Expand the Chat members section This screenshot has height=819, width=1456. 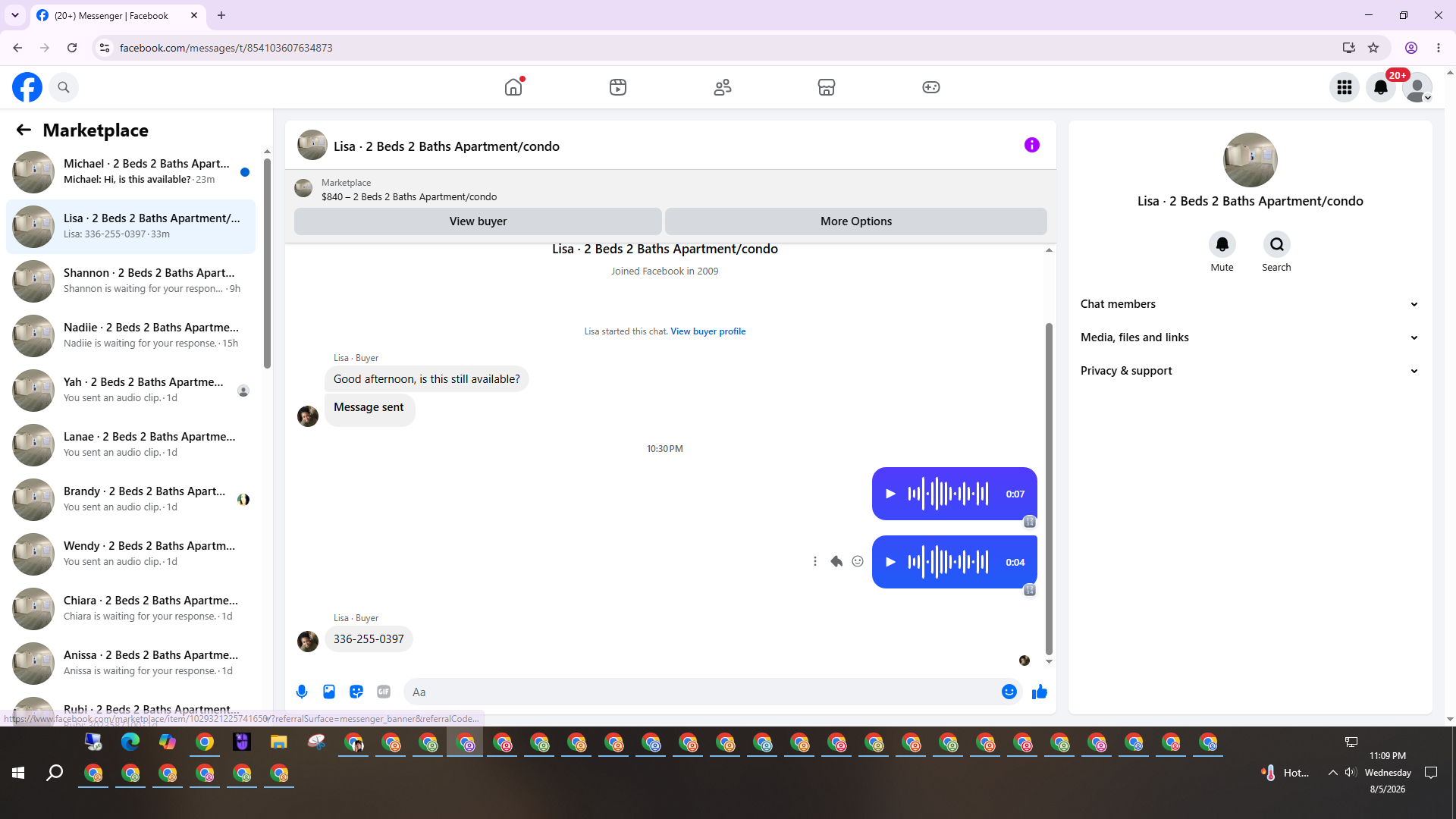click(1250, 304)
